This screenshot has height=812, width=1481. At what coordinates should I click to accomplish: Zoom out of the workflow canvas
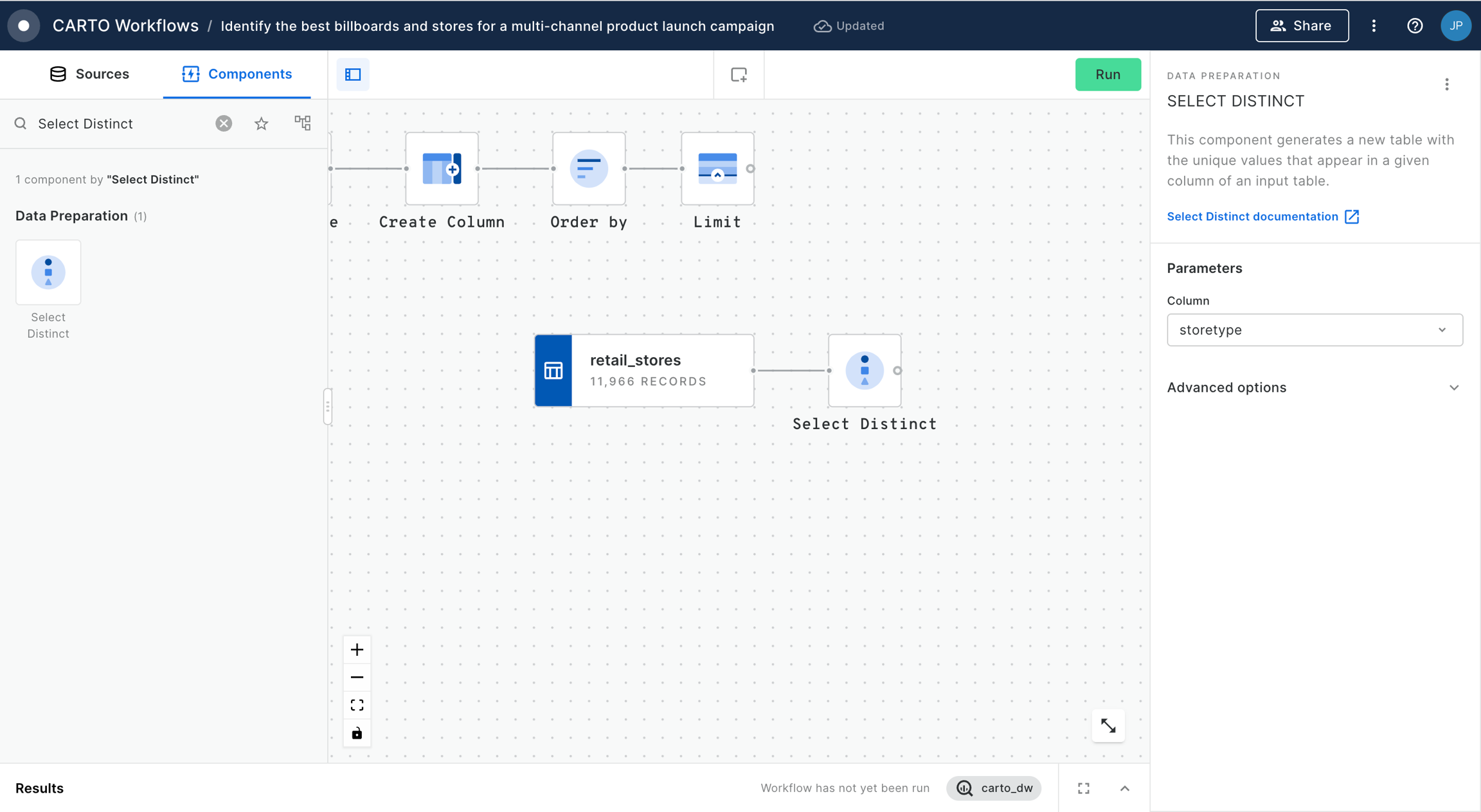pos(357,677)
